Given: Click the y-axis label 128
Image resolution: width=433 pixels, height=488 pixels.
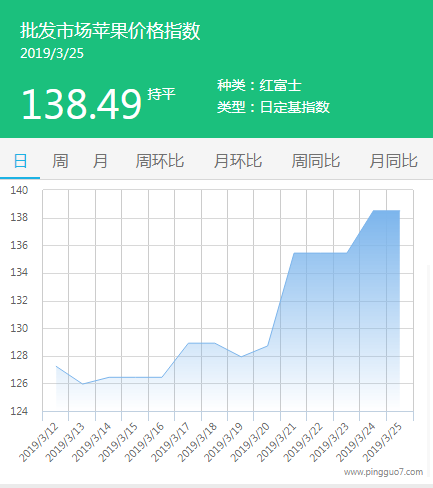Looking at the screenshot, I should click(19, 355).
